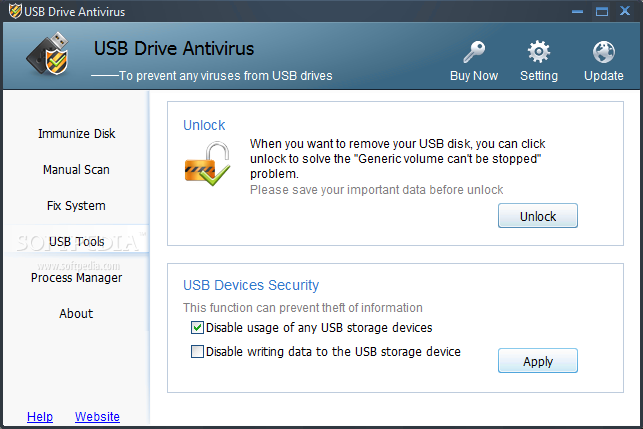Visit the Website link
Viewport: 643px width, 429px height.
pyautogui.click(x=97, y=417)
